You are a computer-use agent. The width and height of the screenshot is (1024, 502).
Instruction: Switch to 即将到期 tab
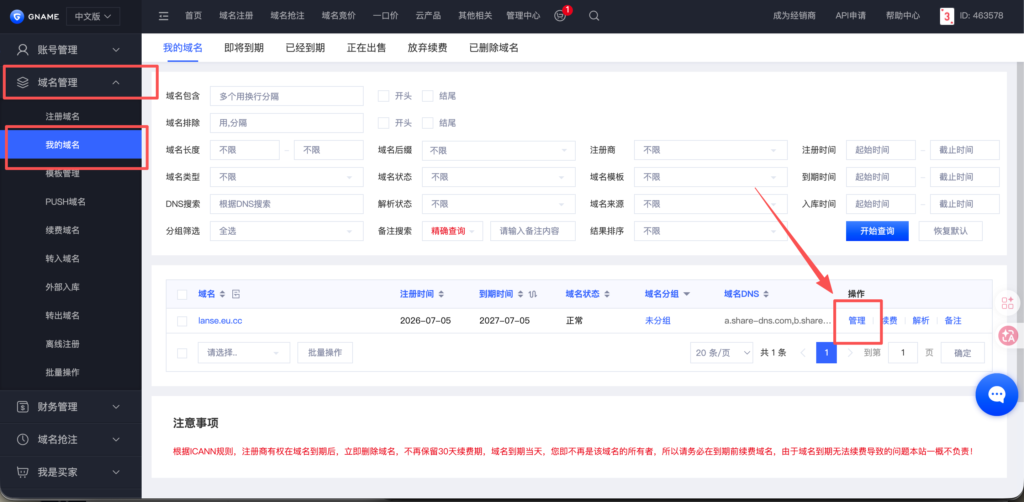(x=244, y=48)
